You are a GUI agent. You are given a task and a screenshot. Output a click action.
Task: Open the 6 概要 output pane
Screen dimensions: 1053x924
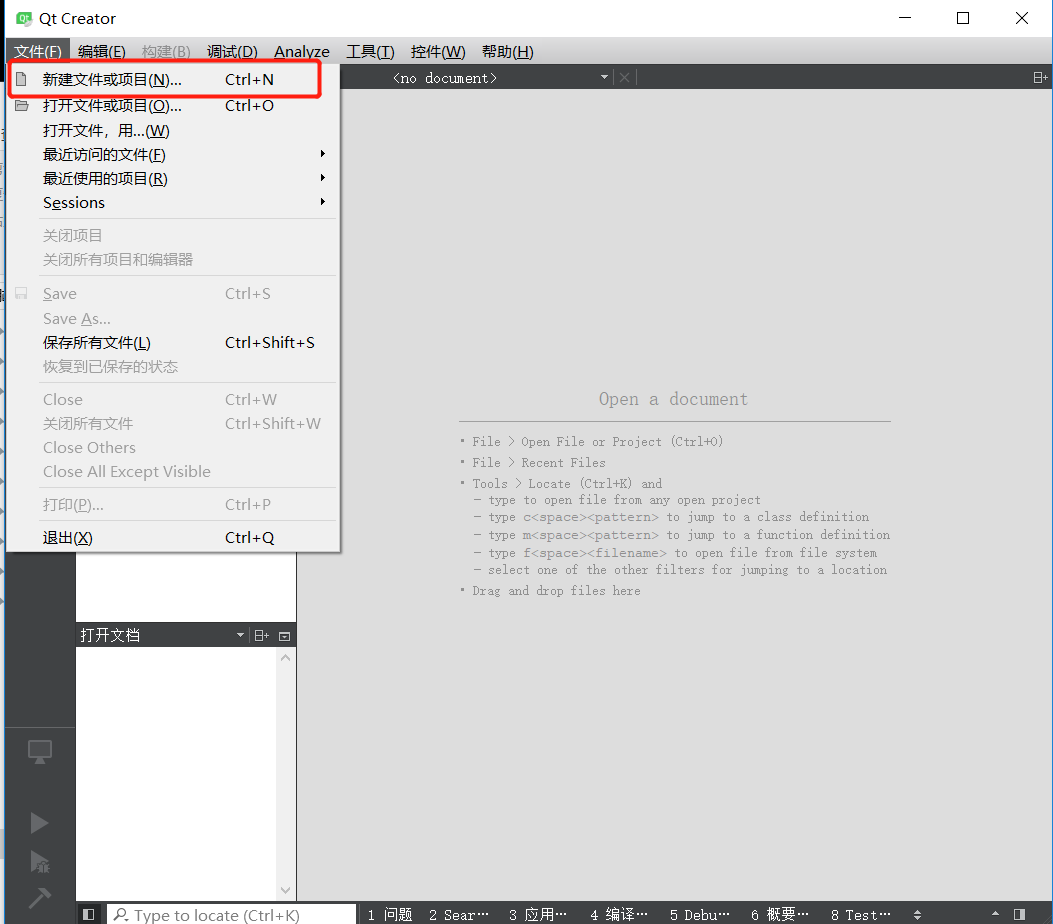click(x=780, y=915)
